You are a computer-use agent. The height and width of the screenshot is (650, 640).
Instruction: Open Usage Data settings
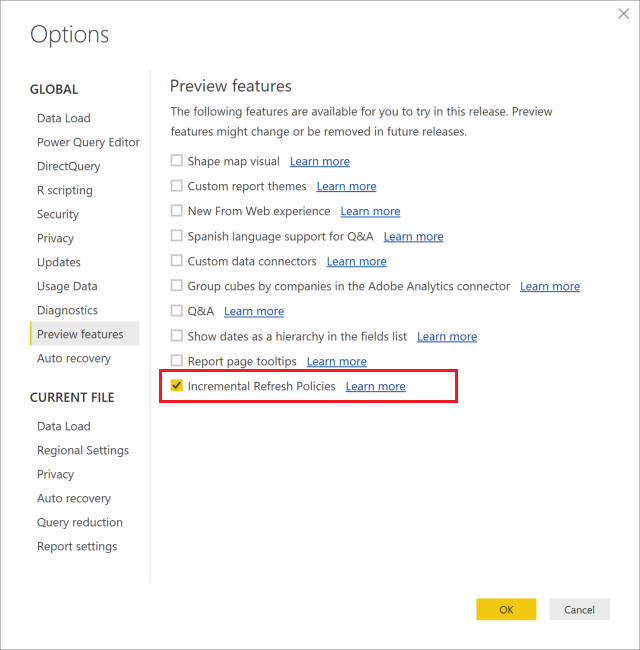(x=67, y=286)
